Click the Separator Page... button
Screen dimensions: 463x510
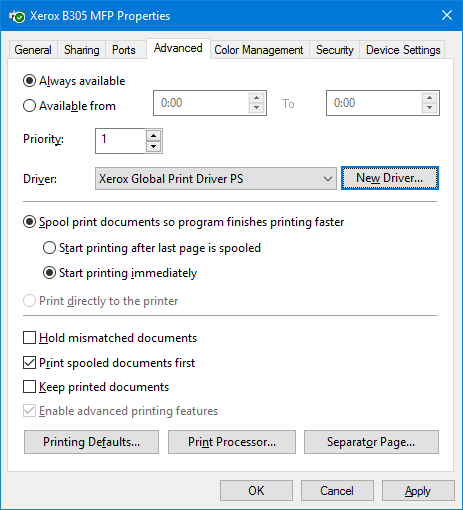[371, 442]
